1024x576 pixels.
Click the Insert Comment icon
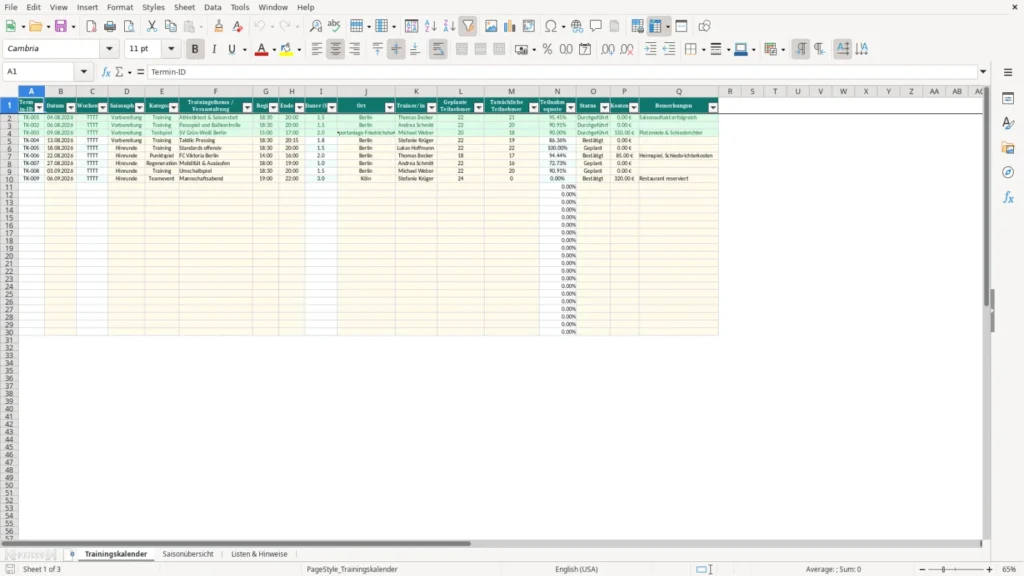point(596,26)
